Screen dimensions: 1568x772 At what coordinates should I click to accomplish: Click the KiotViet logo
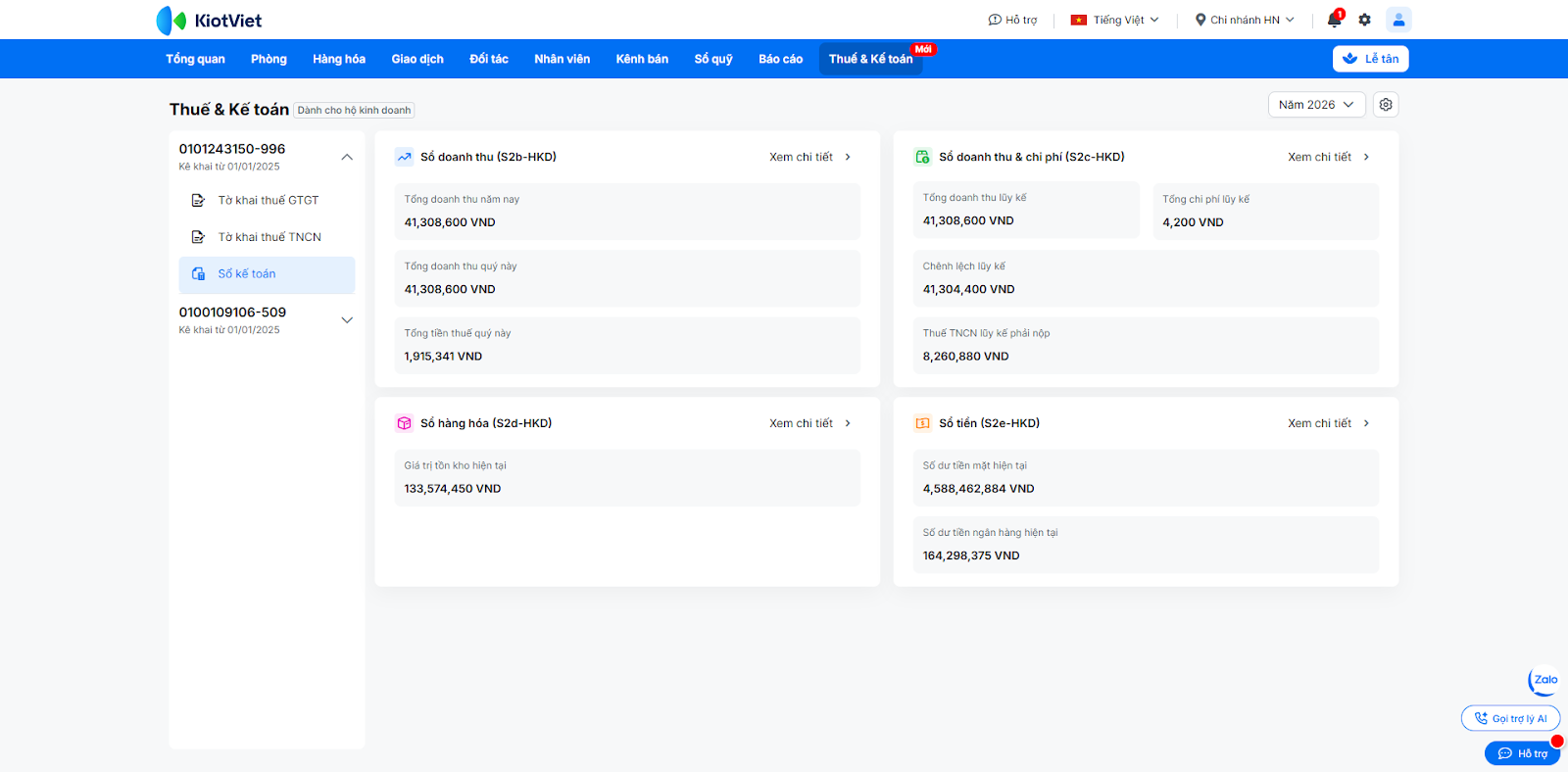(209, 20)
